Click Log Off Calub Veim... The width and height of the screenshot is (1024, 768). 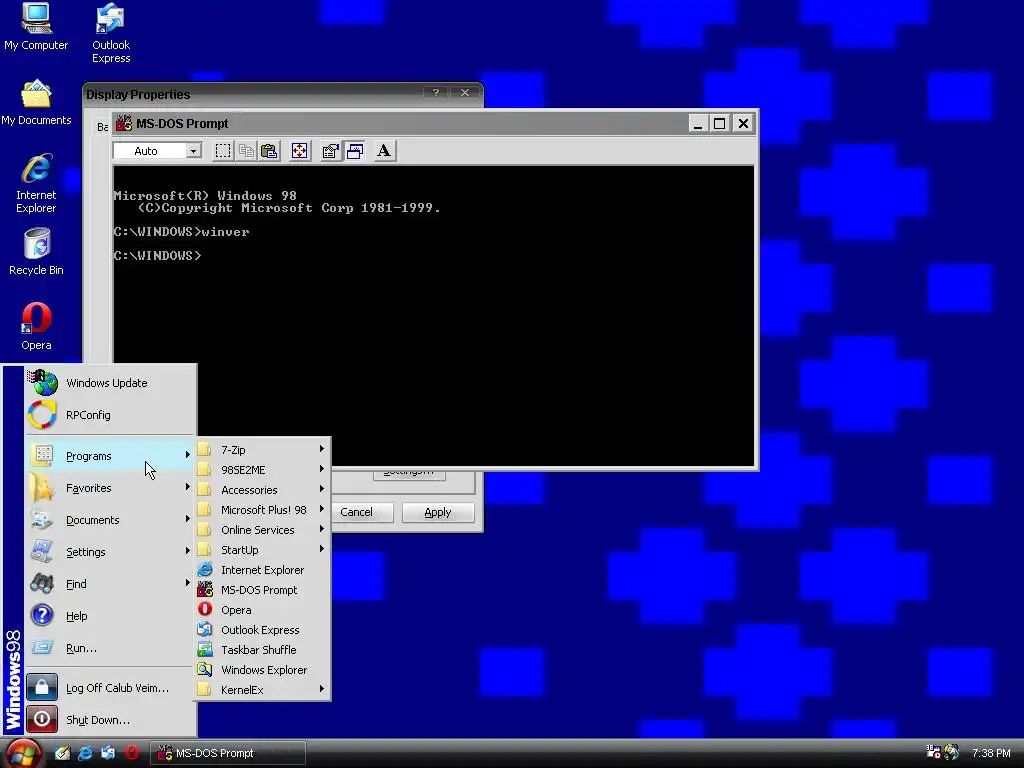tap(110, 688)
